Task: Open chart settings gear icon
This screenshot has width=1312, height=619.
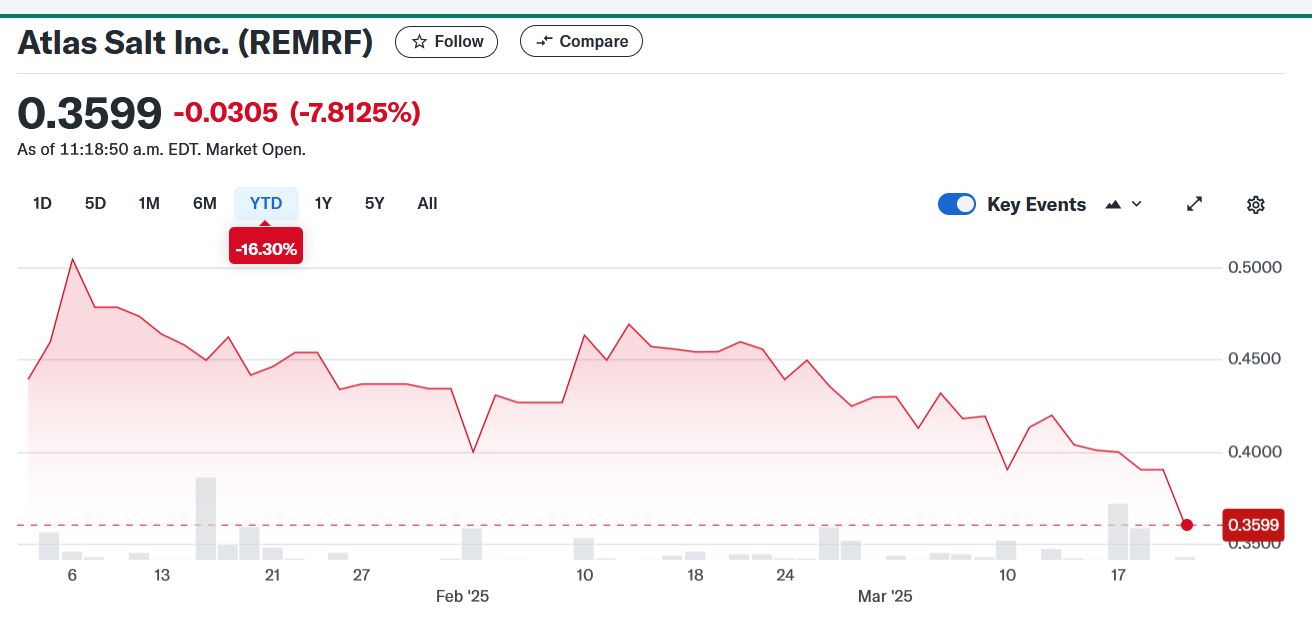Action: [1256, 204]
